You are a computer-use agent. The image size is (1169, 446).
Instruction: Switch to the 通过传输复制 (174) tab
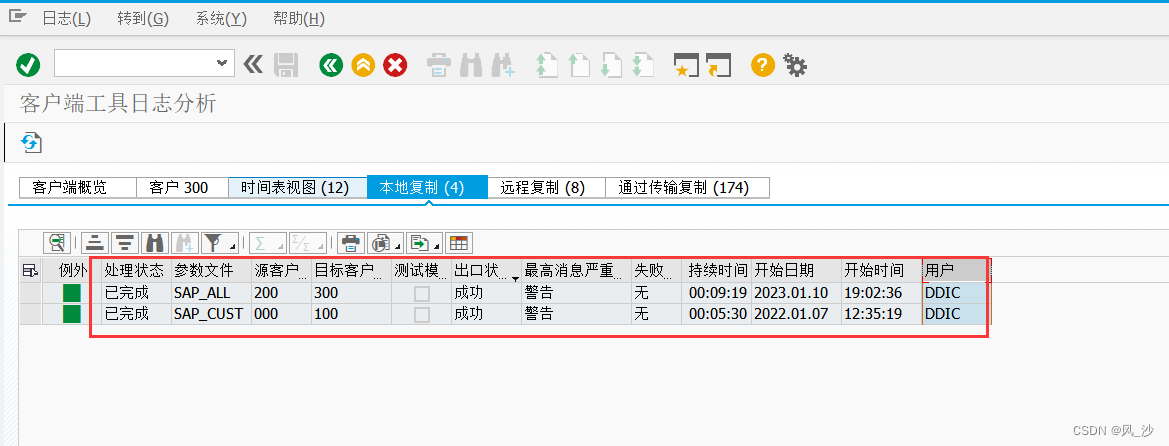click(687, 187)
